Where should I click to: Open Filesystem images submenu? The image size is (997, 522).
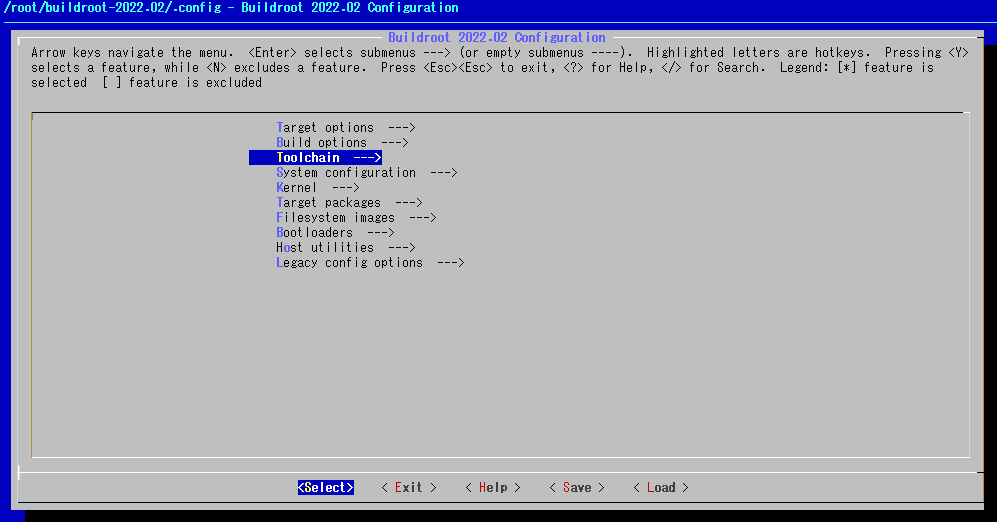356,217
